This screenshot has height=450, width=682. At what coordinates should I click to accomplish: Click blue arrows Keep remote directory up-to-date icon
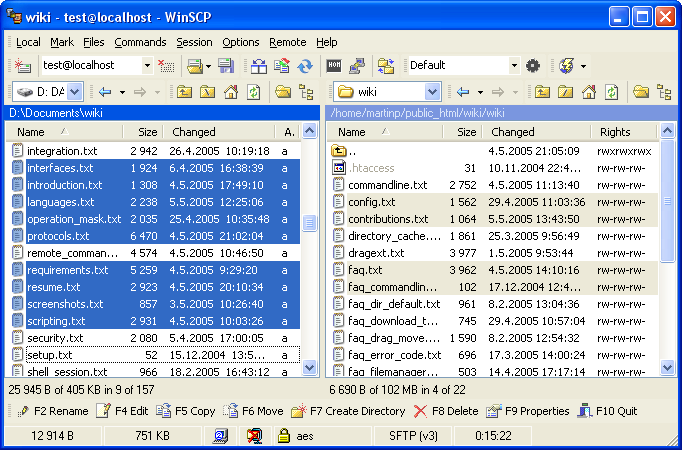click(305, 66)
